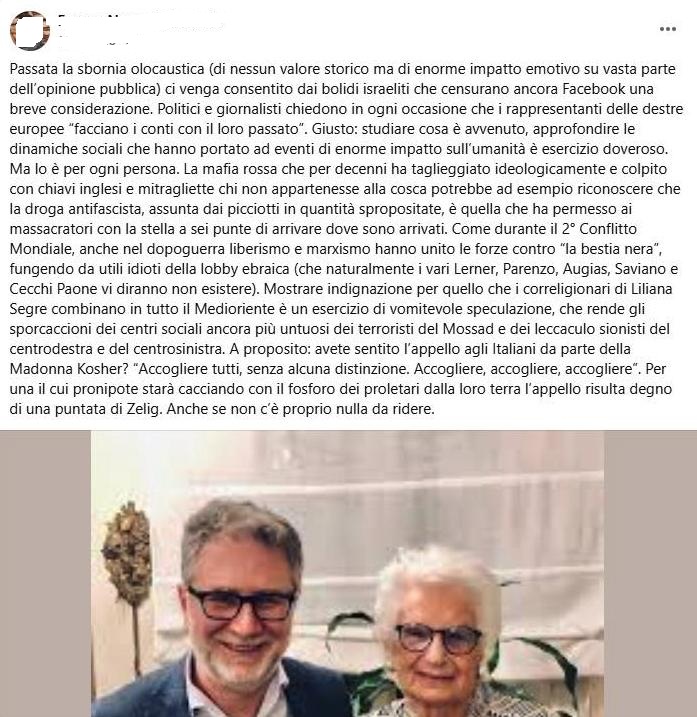Click the left gray margin beside photo
697x717 pixels.
coord(45,573)
